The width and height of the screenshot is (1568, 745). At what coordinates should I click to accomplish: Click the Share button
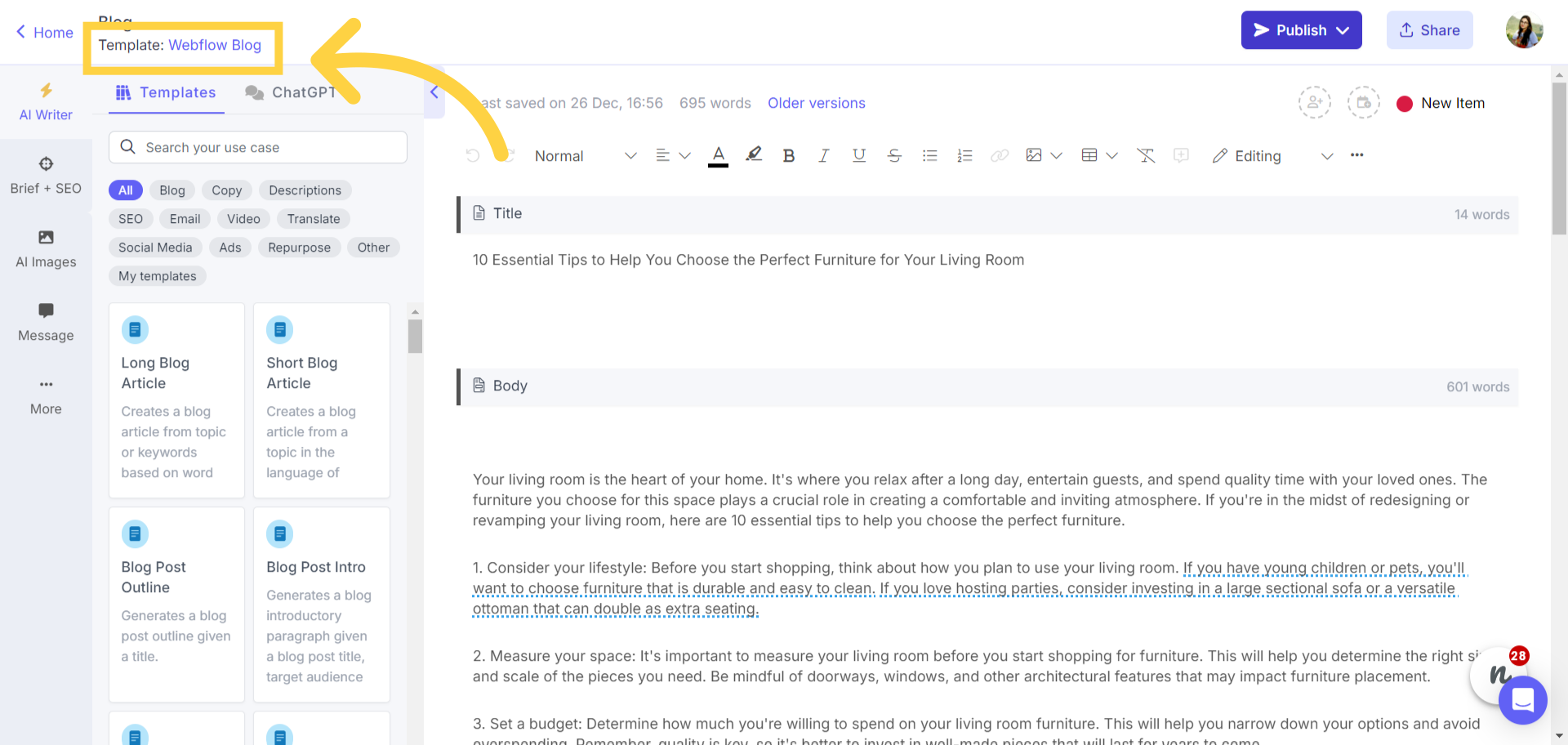click(1429, 30)
